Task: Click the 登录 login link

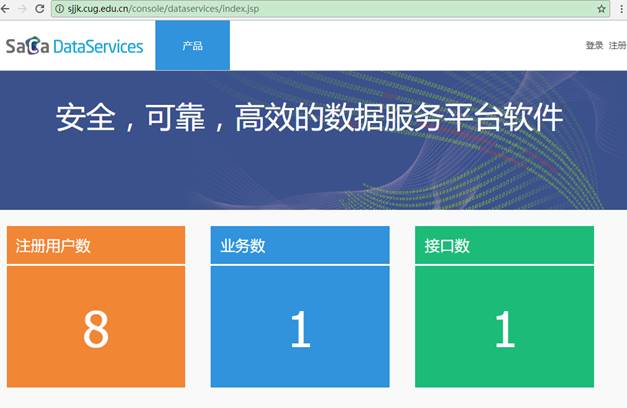Action: point(594,45)
